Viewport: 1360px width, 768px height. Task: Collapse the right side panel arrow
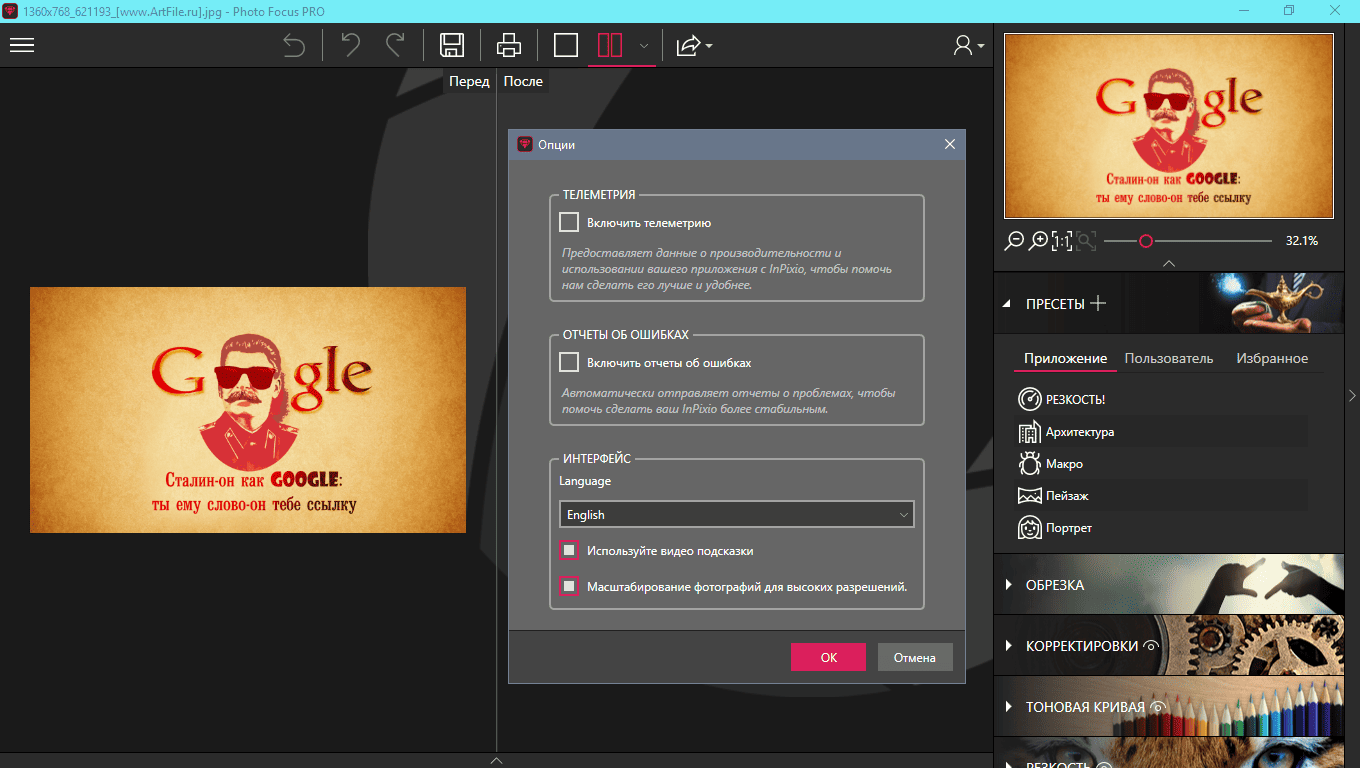[x=1352, y=395]
